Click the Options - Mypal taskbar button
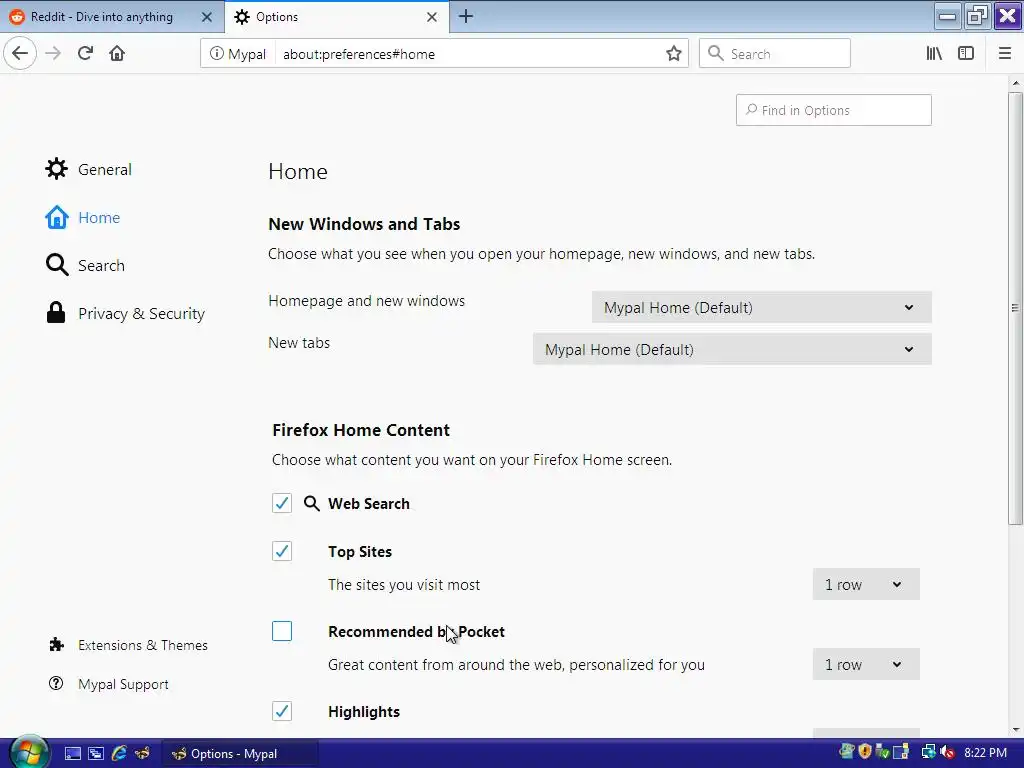 pos(240,754)
